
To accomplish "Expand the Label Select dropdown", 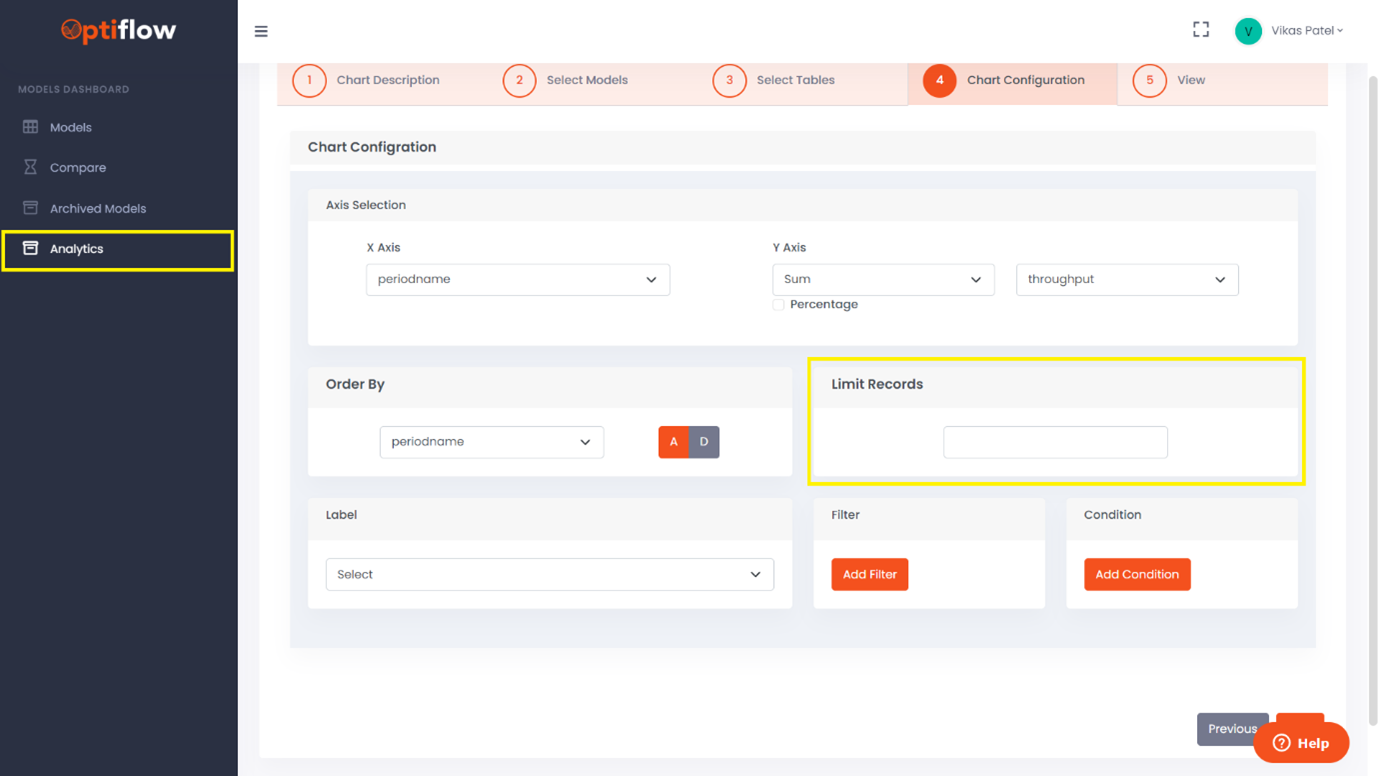I will (549, 574).
